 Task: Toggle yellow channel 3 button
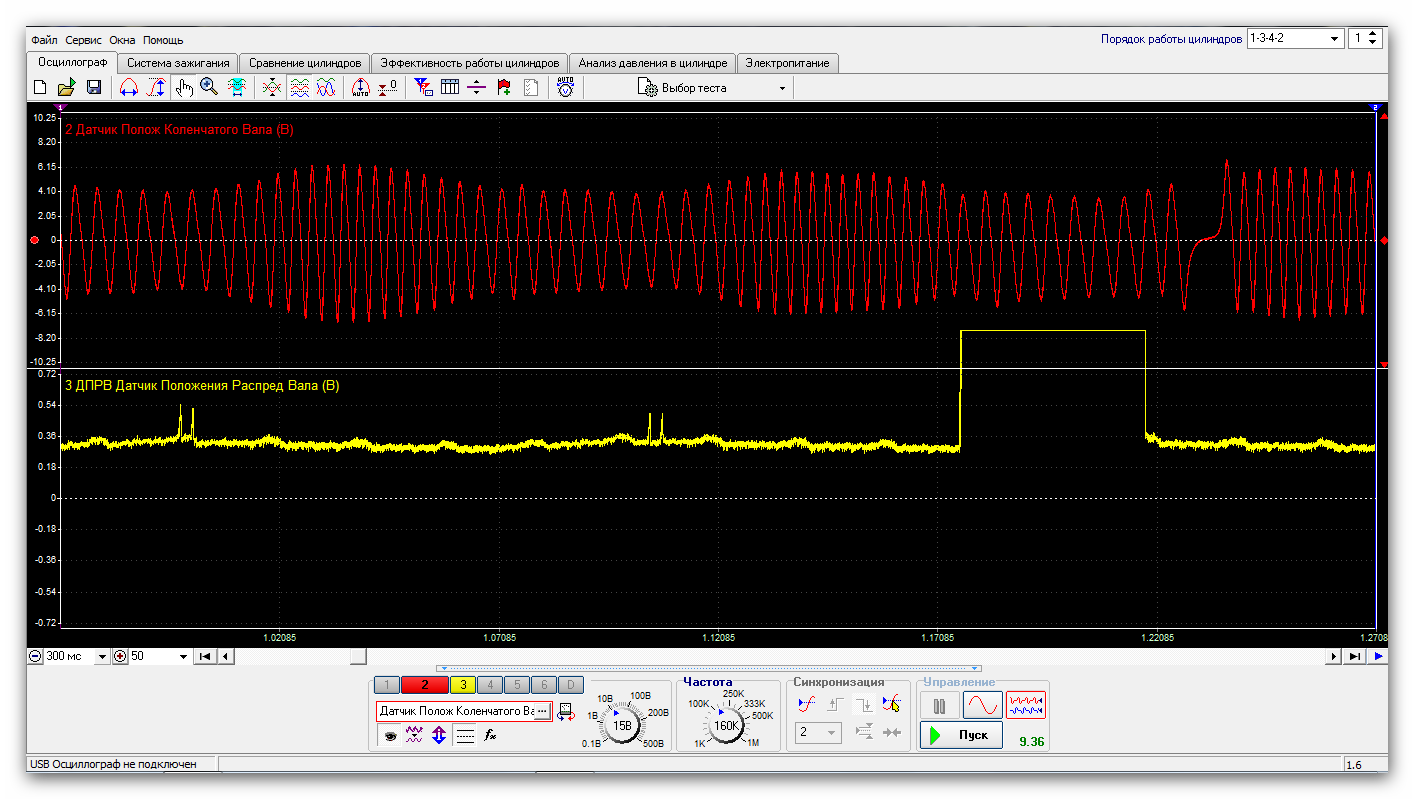point(463,685)
